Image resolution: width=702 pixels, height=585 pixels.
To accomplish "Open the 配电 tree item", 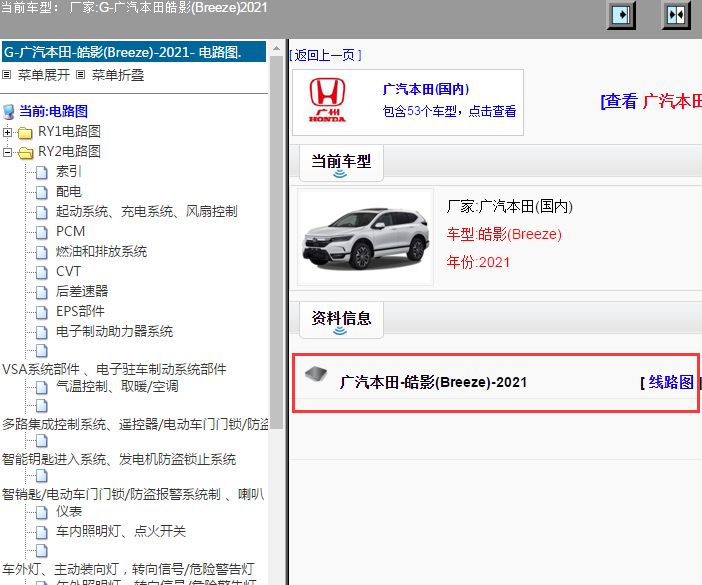I will (68, 192).
